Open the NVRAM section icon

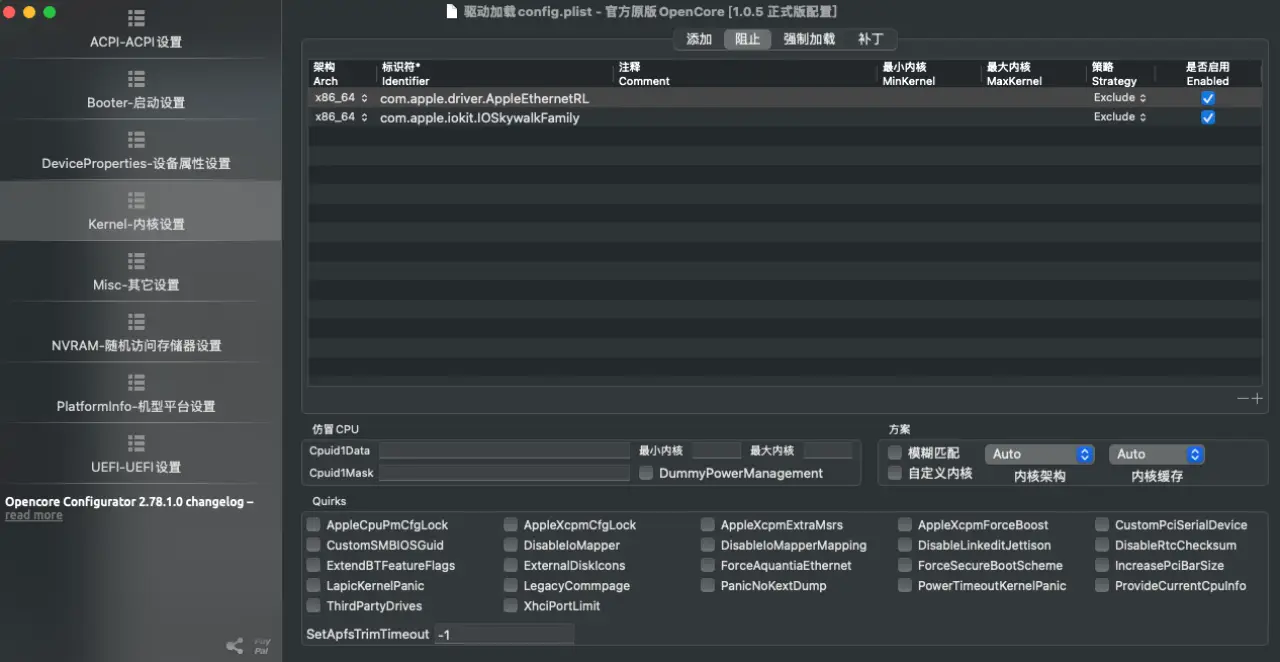[x=136, y=322]
